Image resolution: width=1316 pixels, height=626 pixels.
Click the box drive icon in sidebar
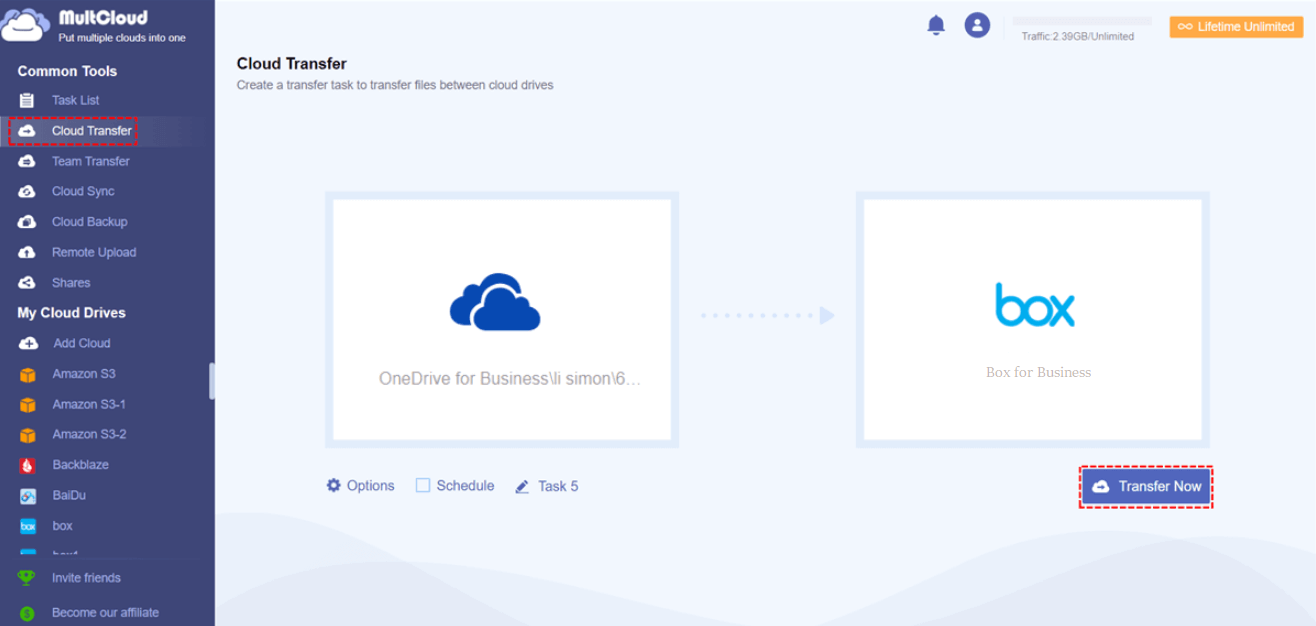(x=28, y=526)
